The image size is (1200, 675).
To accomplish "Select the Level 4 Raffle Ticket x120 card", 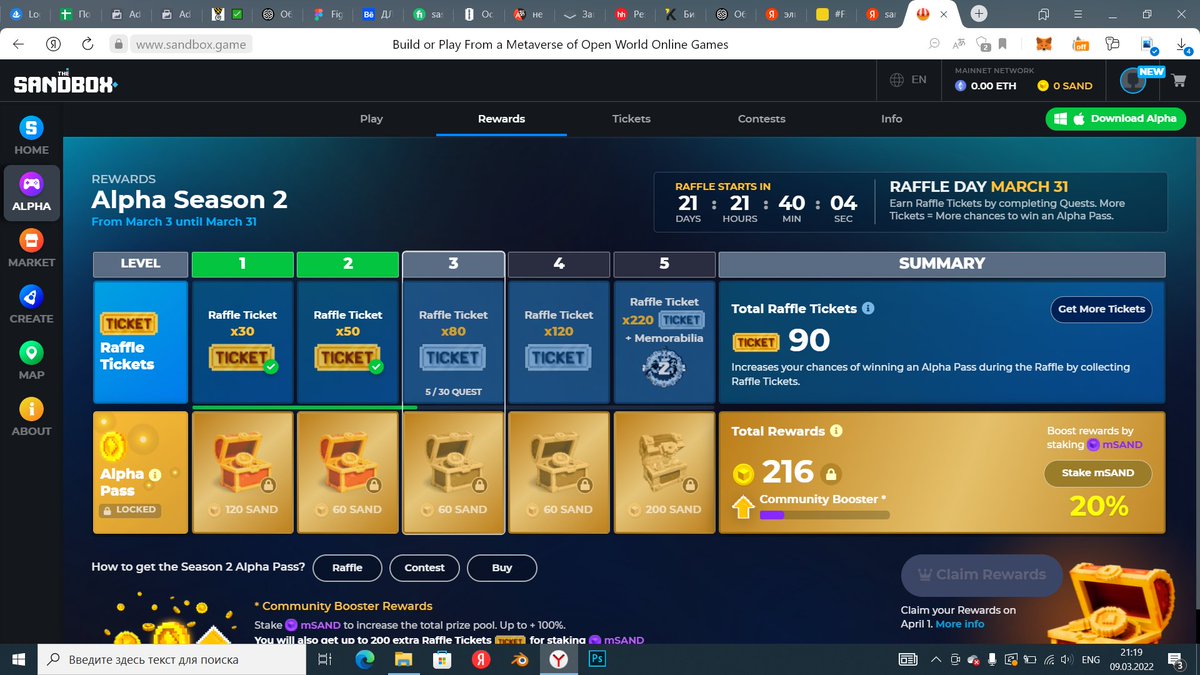I will (x=559, y=341).
